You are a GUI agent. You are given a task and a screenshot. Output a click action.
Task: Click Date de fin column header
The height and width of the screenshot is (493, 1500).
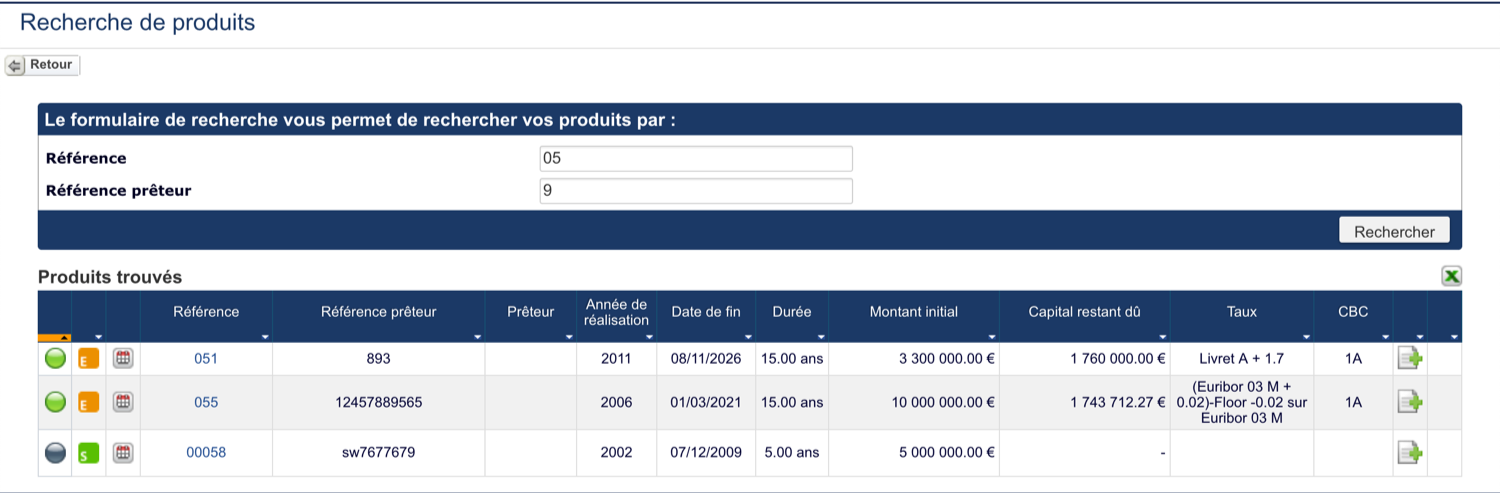(706, 312)
